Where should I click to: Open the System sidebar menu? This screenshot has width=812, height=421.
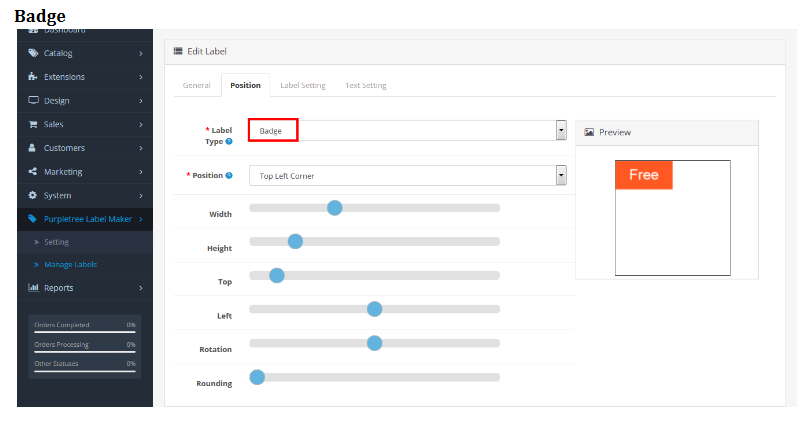[85, 196]
